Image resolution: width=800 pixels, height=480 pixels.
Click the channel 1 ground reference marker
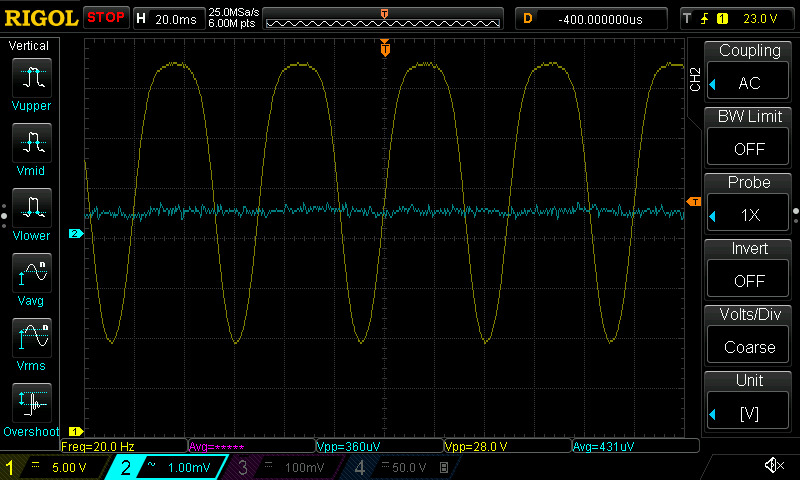(76, 432)
